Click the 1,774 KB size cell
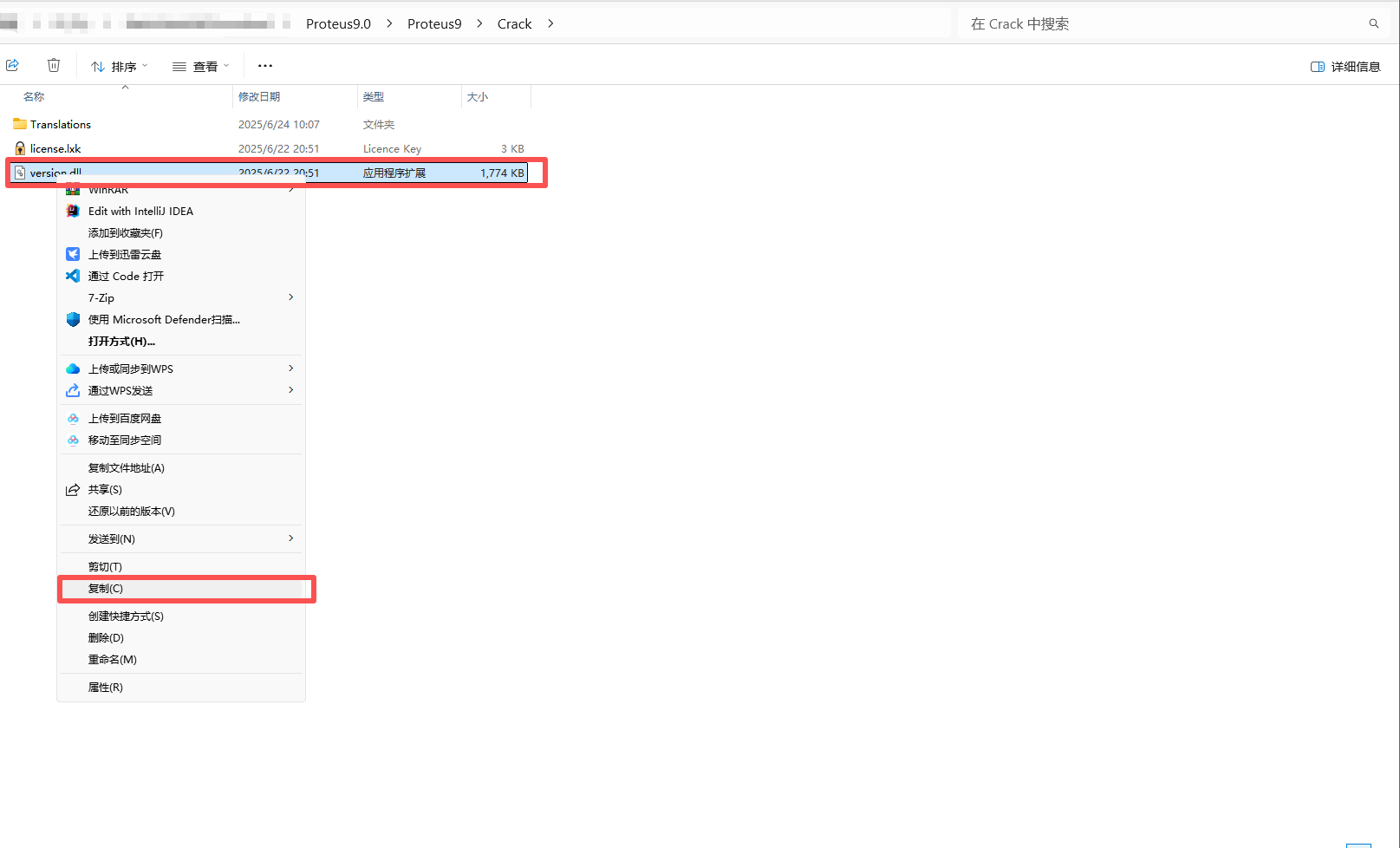The width and height of the screenshot is (1400, 848). (x=502, y=173)
